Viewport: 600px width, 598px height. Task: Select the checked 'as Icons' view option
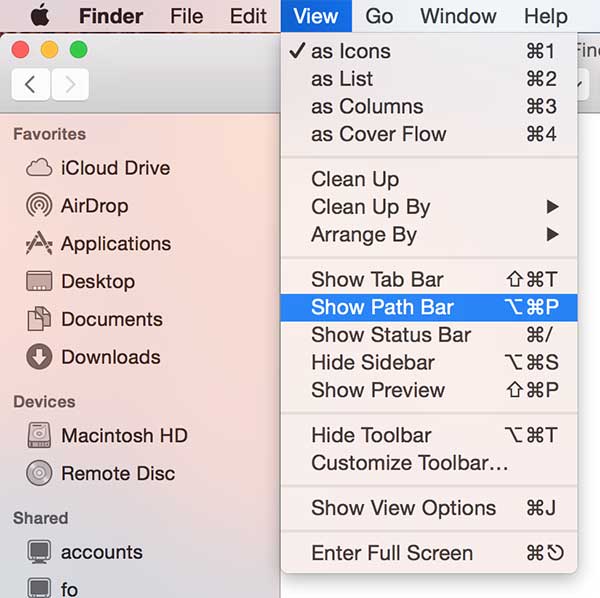350,51
